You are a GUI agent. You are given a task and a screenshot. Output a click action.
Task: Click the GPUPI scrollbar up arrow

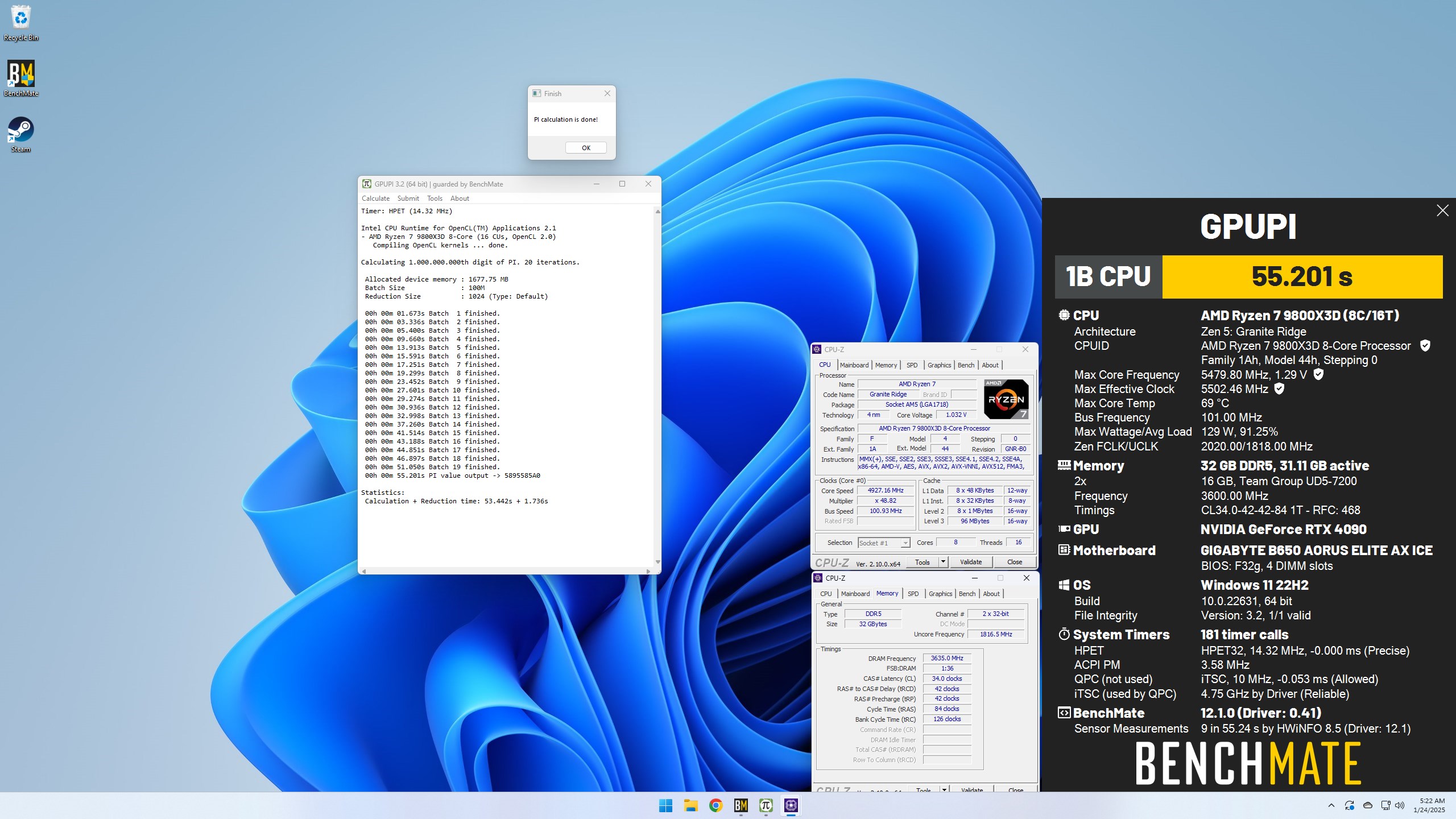pyautogui.click(x=657, y=212)
